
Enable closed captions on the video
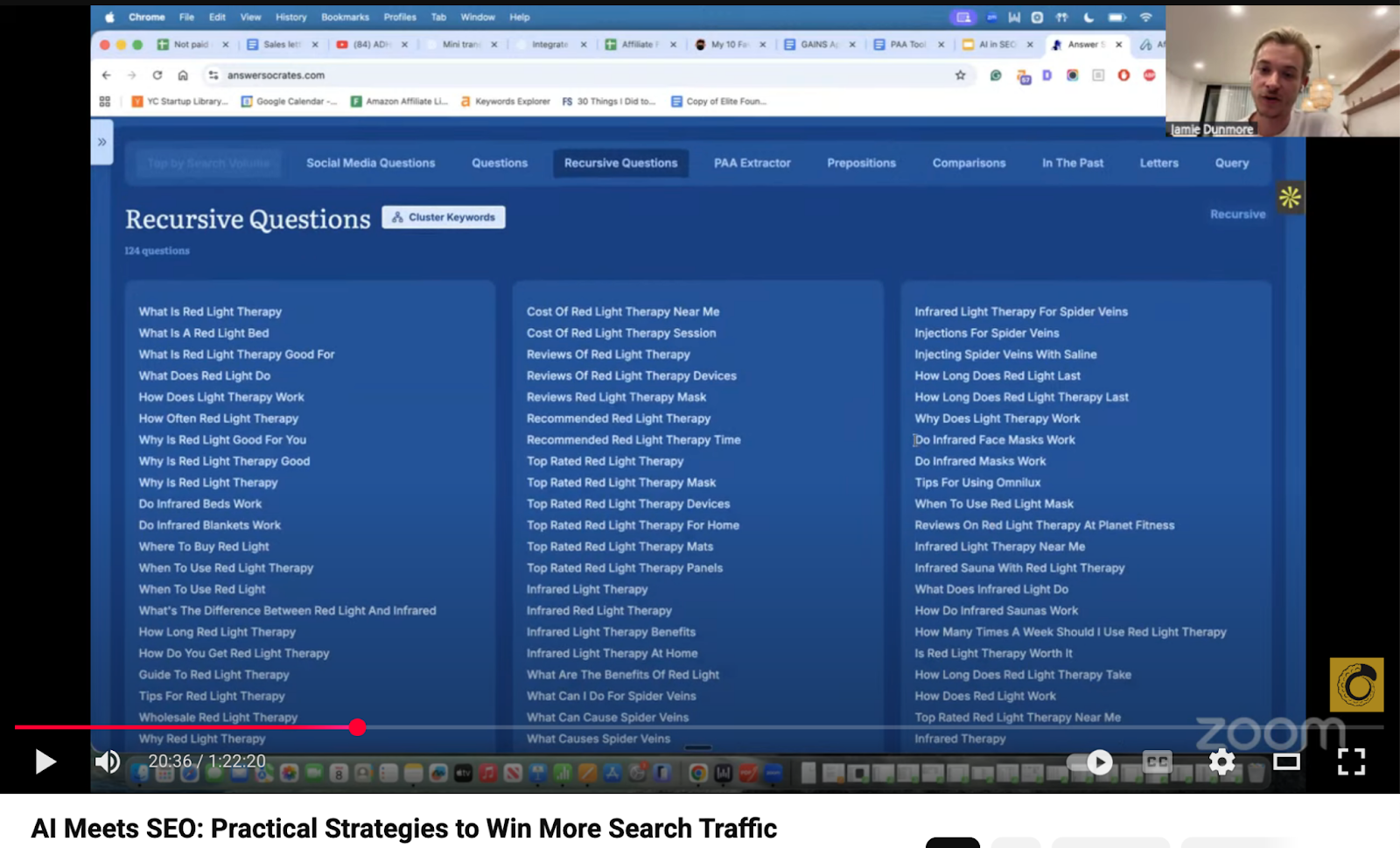tap(1157, 762)
